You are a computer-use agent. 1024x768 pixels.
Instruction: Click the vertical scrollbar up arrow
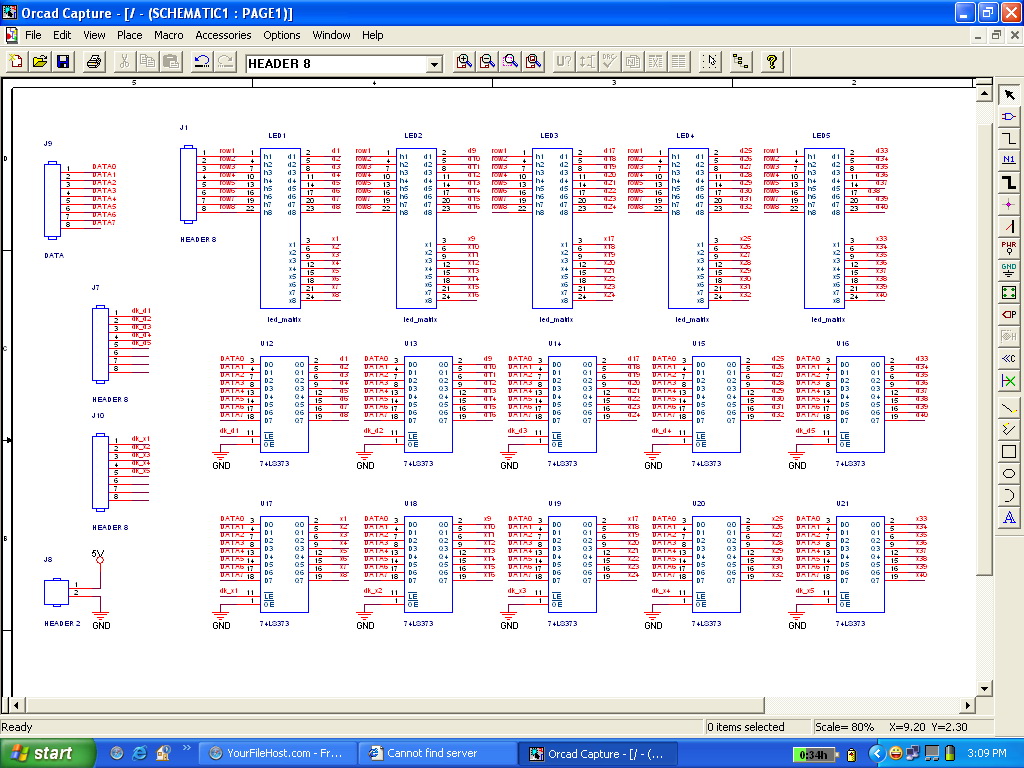tap(983, 94)
